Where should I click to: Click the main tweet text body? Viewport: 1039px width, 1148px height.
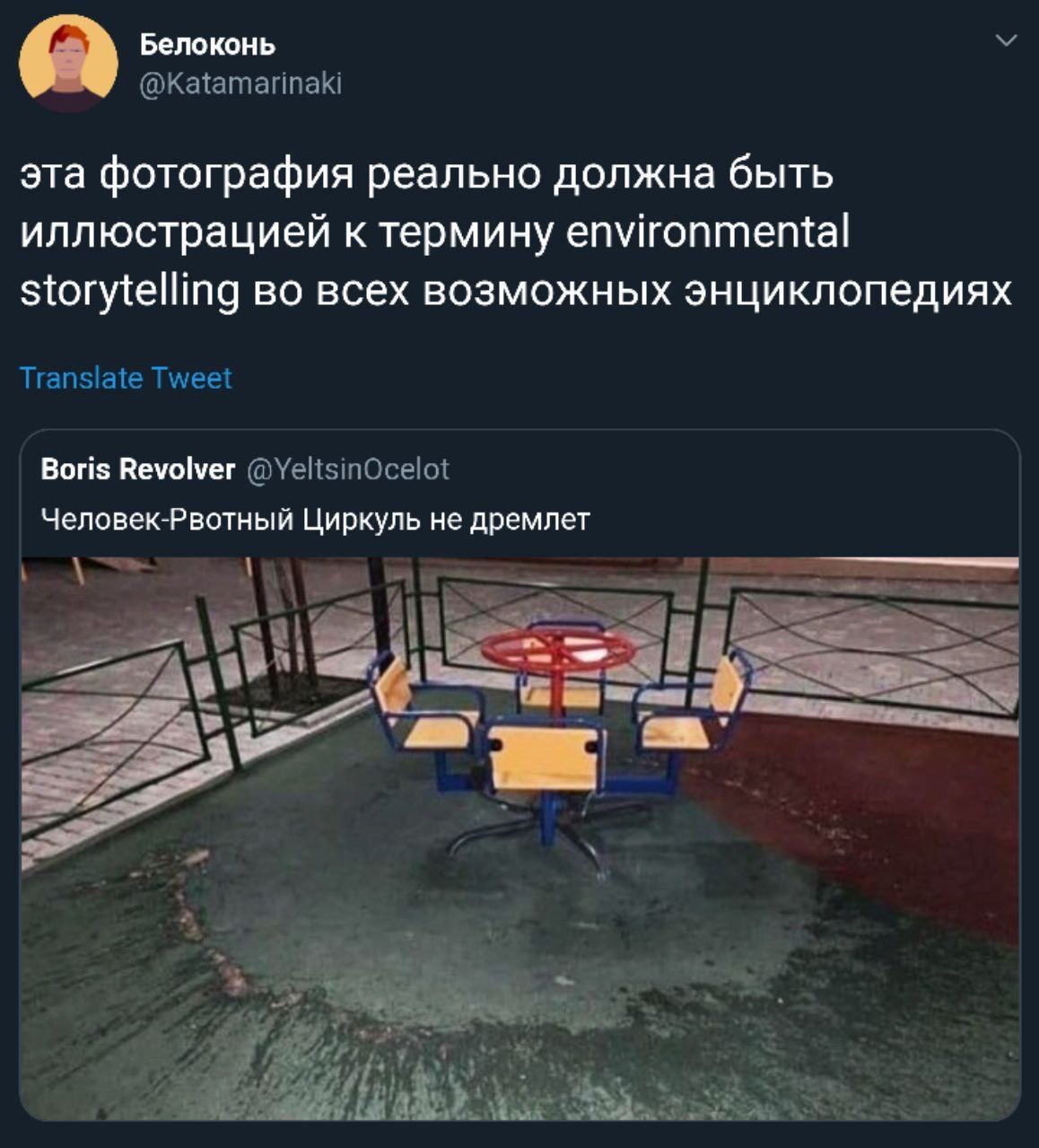click(x=516, y=232)
